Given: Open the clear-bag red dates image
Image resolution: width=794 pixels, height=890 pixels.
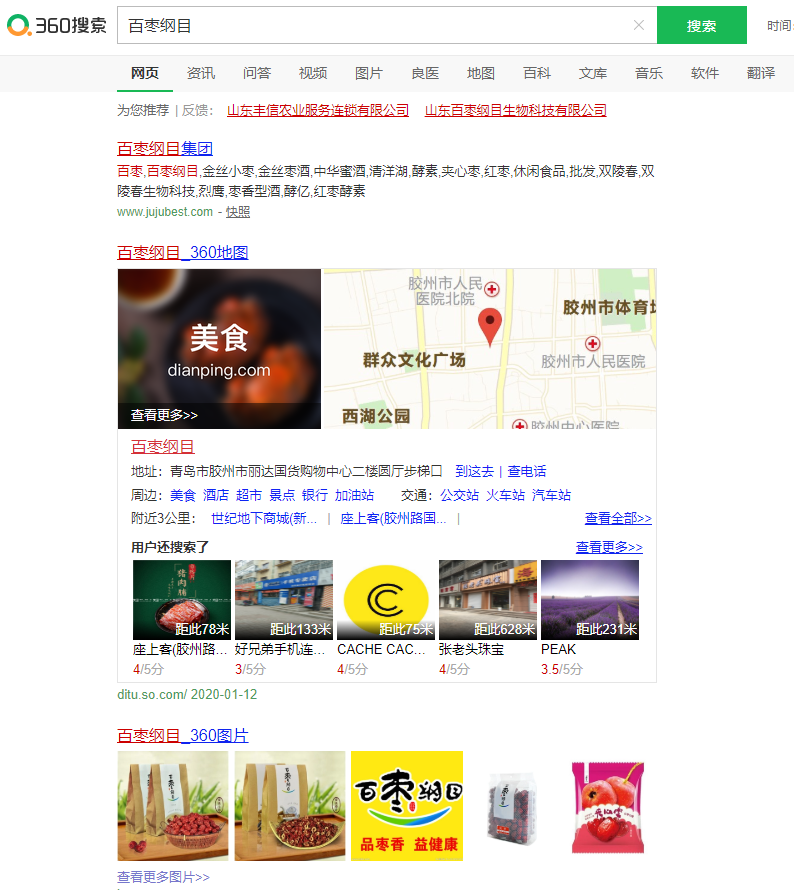Looking at the screenshot, I should [512, 808].
